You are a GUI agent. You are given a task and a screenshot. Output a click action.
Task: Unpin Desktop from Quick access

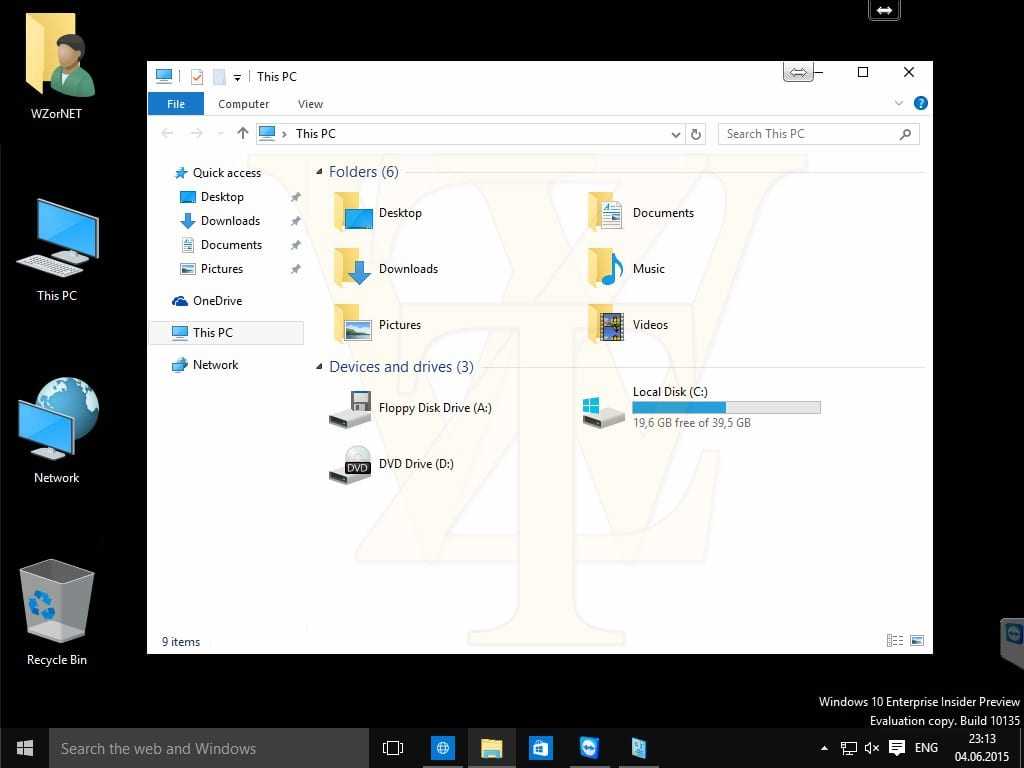point(295,197)
